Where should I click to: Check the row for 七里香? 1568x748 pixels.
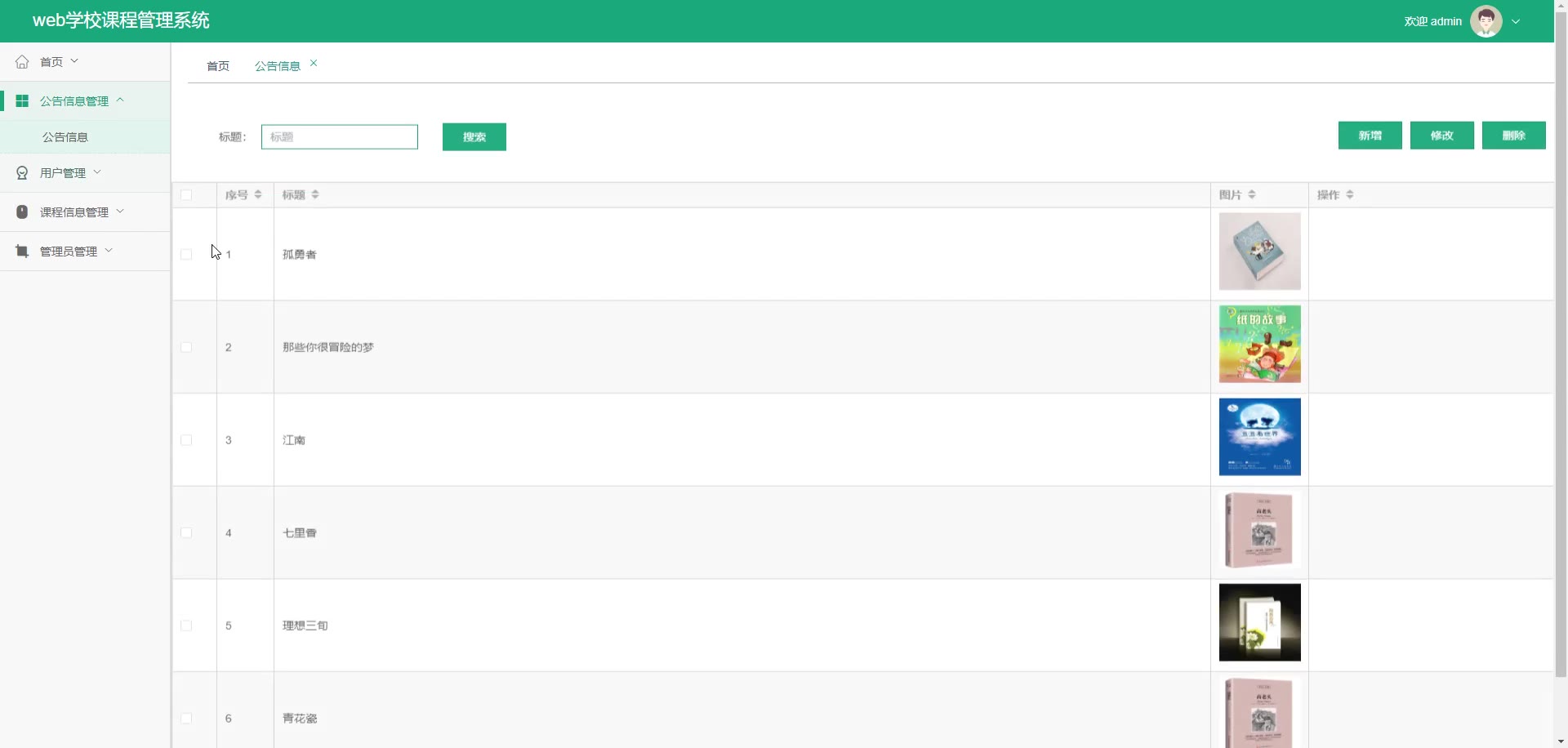pyautogui.click(x=186, y=533)
